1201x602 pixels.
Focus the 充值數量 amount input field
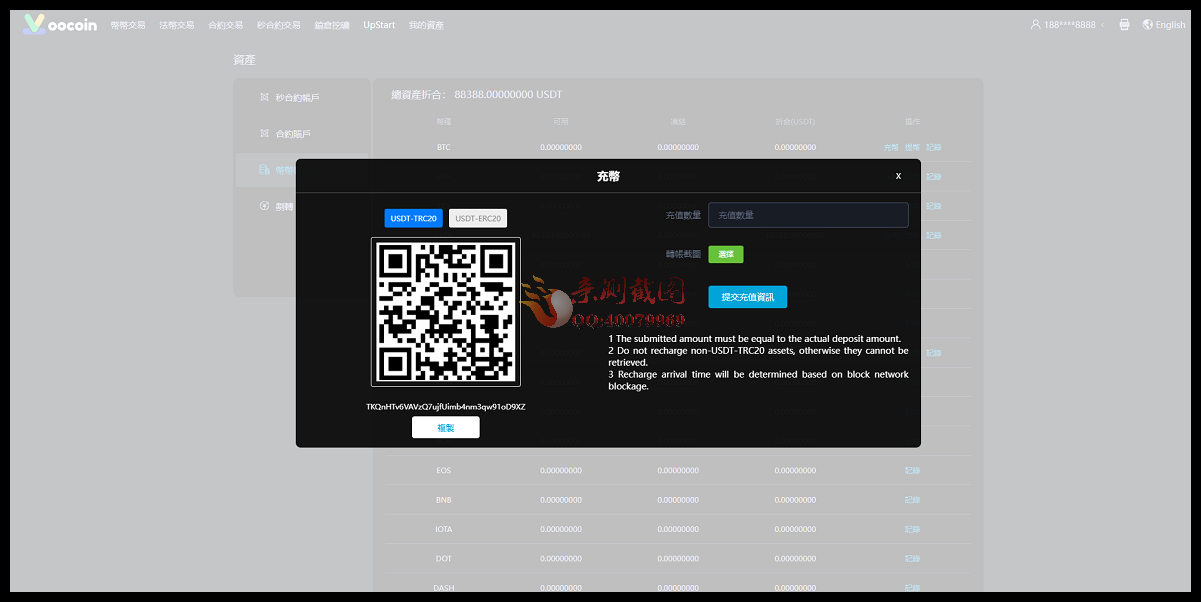coord(808,215)
